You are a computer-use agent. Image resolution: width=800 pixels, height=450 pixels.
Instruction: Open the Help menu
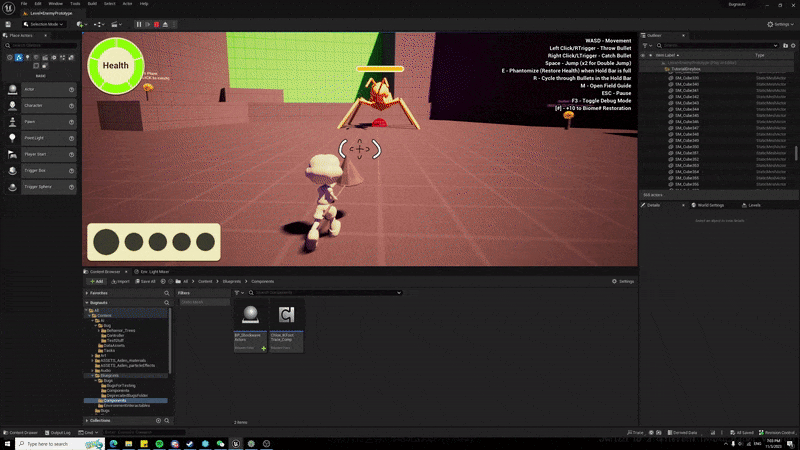144,4
